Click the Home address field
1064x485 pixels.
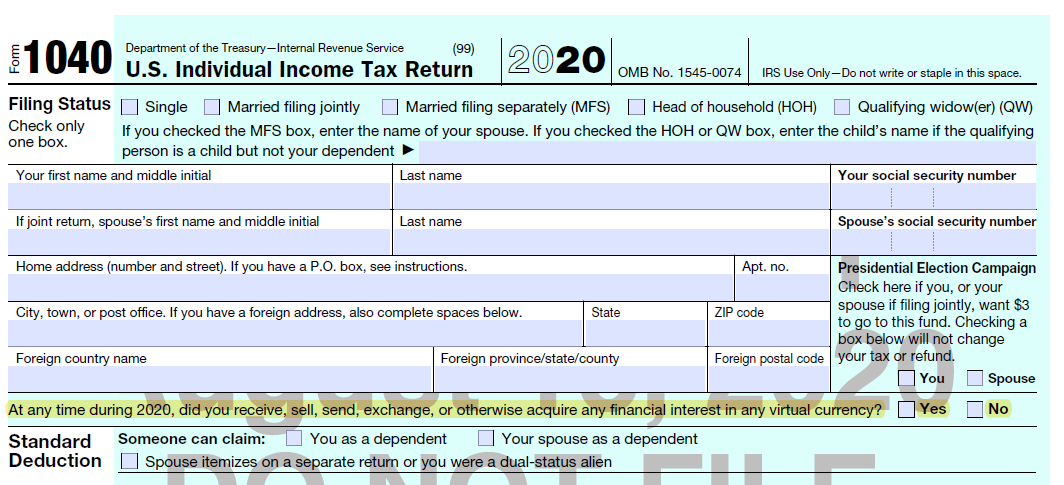coord(370,288)
